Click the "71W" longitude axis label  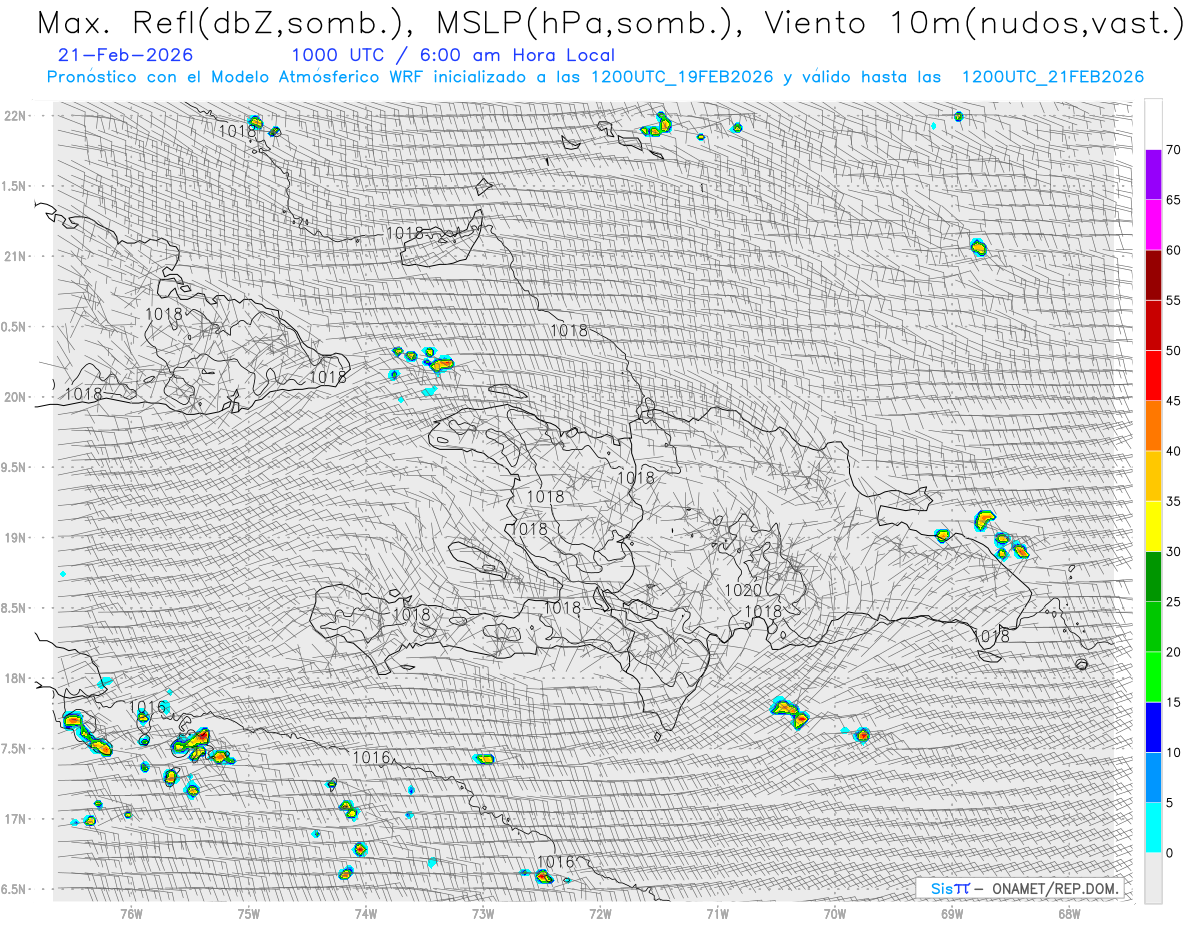click(717, 912)
